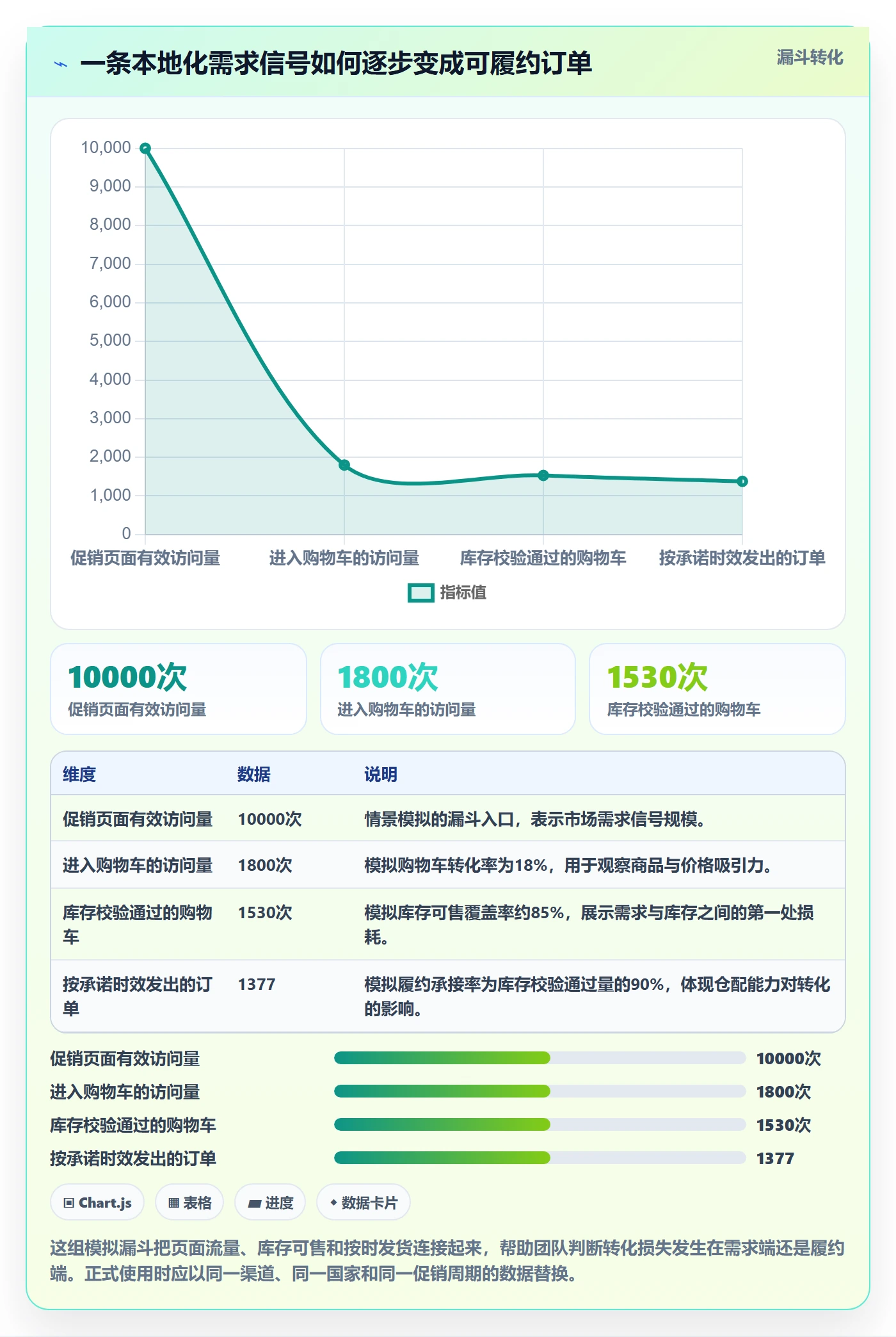Select the 库存校验通过的购物车 table row name
The width and height of the screenshot is (896, 1337).
tap(138, 925)
